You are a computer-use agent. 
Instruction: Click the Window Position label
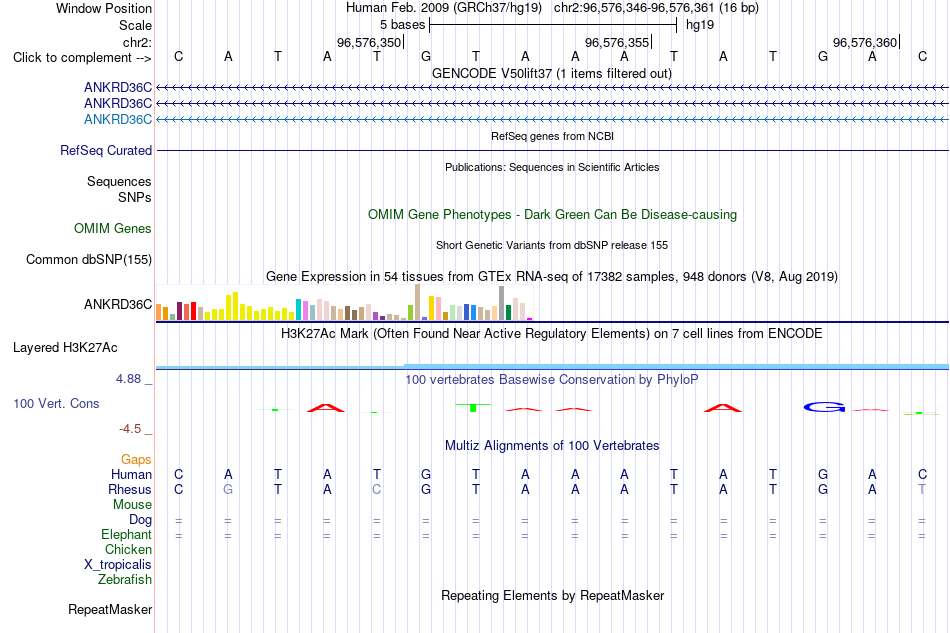[104, 8]
